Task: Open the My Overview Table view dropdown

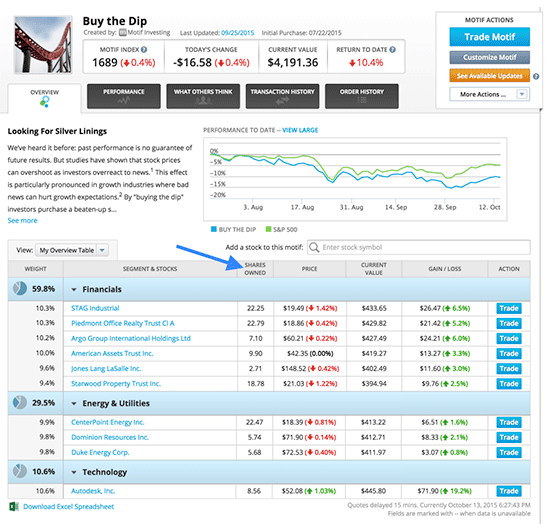Action: [72, 250]
